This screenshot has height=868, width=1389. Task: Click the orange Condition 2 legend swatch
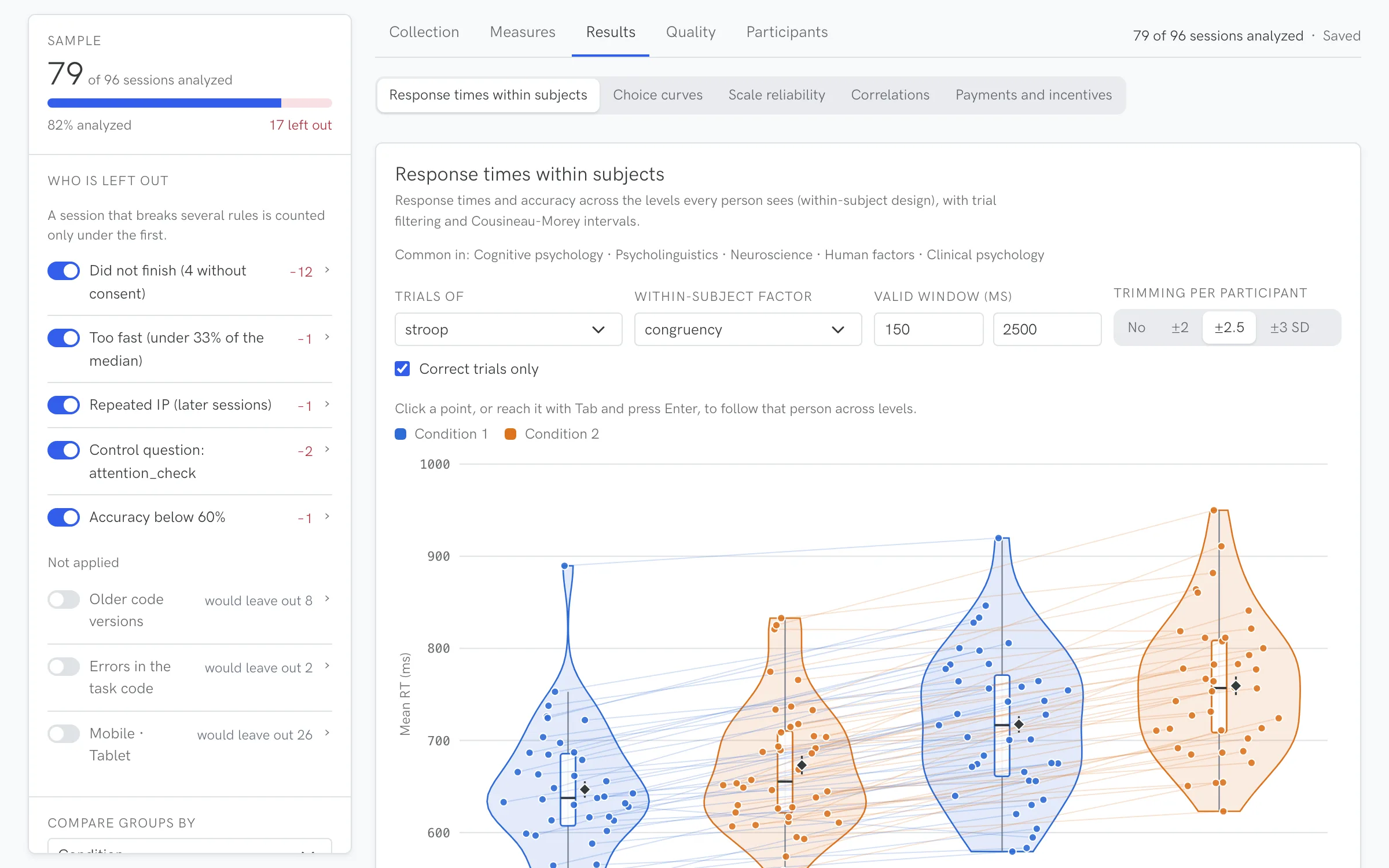tap(510, 434)
